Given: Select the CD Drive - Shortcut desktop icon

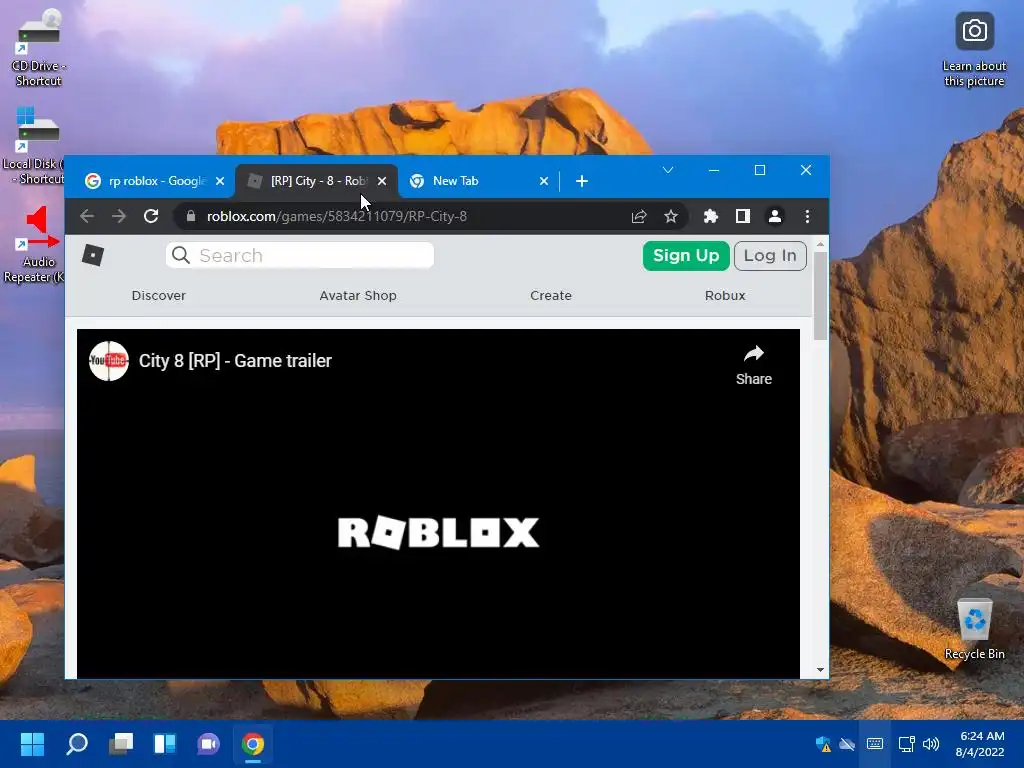Looking at the screenshot, I should click(x=38, y=48).
